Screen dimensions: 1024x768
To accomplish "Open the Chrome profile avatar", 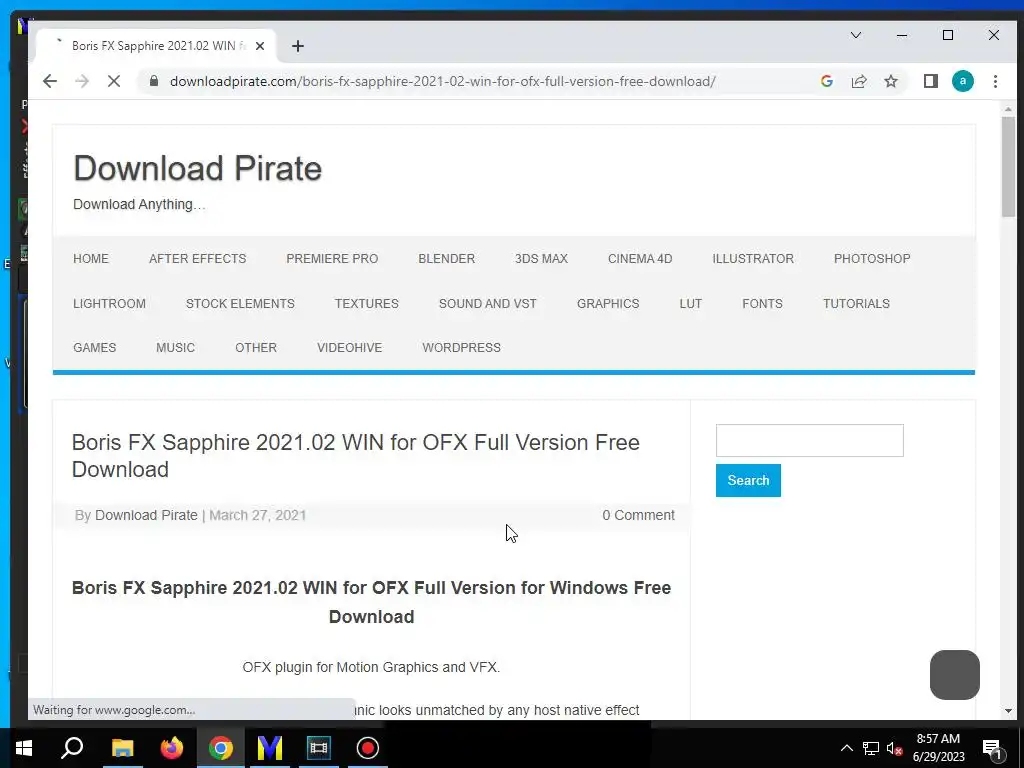I will click(x=963, y=81).
